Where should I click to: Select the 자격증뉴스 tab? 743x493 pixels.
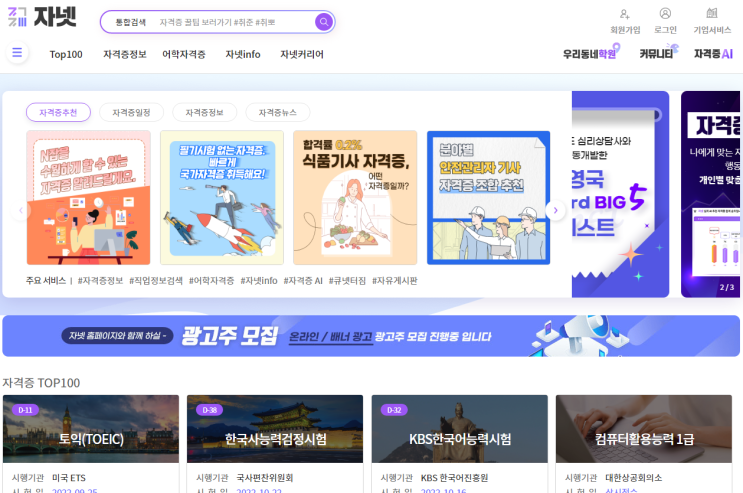coord(278,112)
